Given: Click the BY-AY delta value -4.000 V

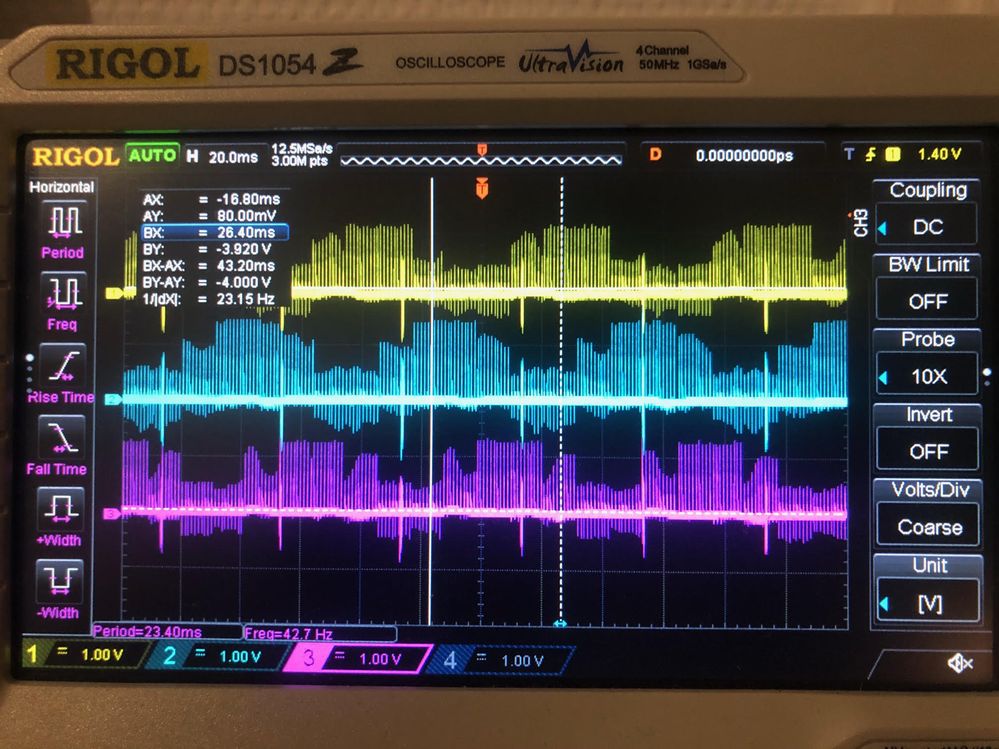Looking at the screenshot, I should pyautogui.click(x=244, y=282).
